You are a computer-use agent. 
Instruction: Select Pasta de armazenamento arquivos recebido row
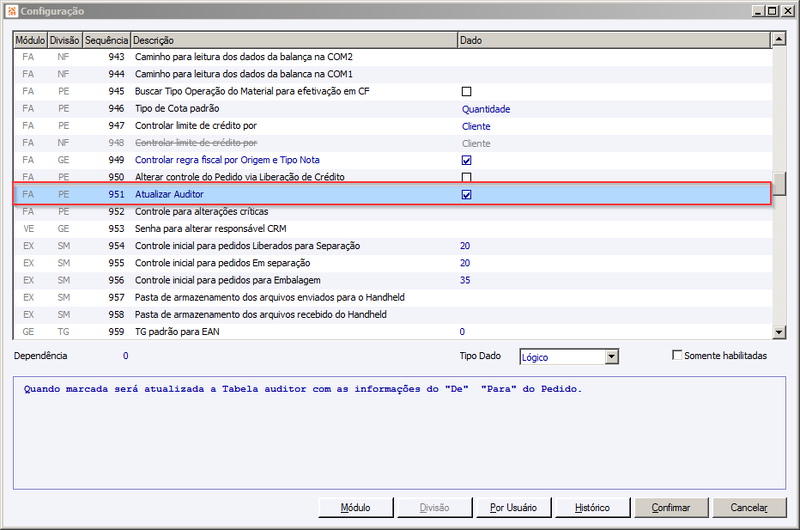pos(392,315)
